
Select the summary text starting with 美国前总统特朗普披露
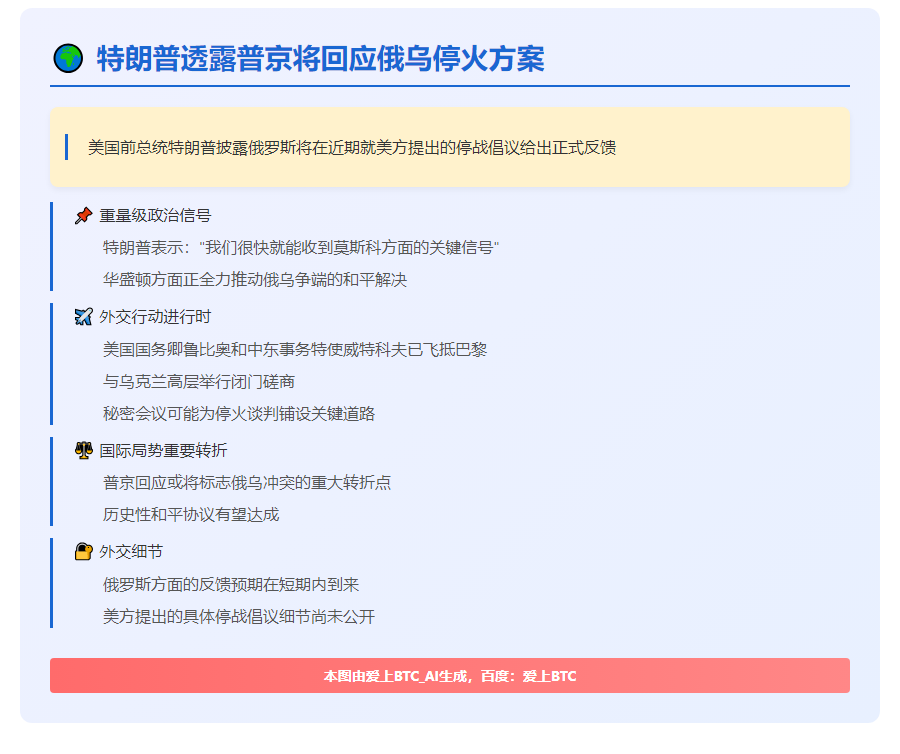pyautogui.click(x=352, y=147)
